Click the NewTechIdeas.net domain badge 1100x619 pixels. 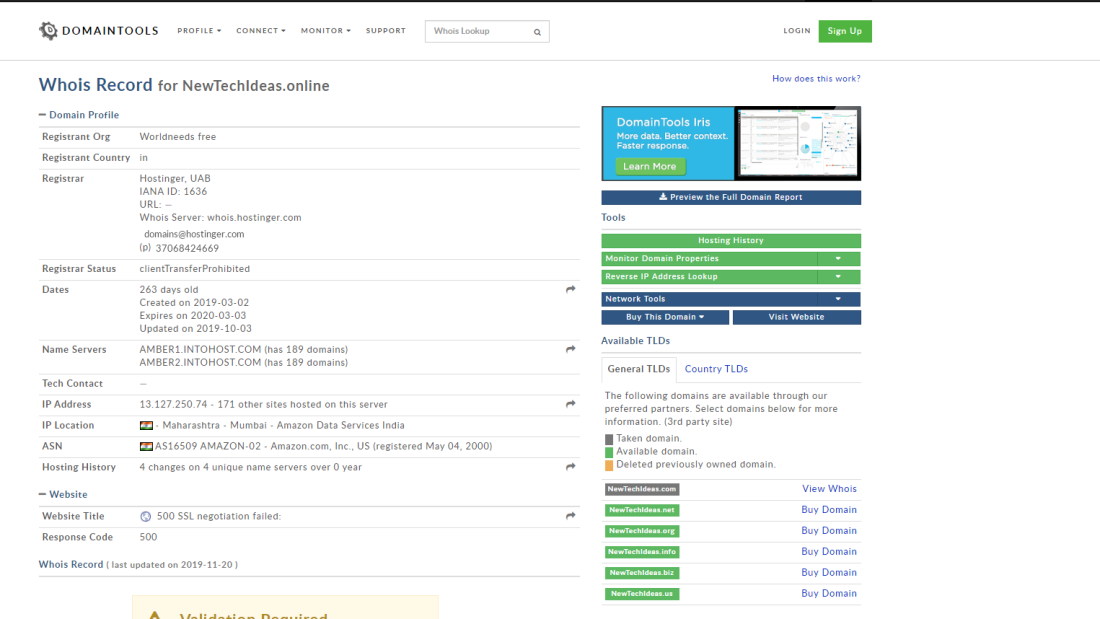pyautogui.click(x=642, y=510)
